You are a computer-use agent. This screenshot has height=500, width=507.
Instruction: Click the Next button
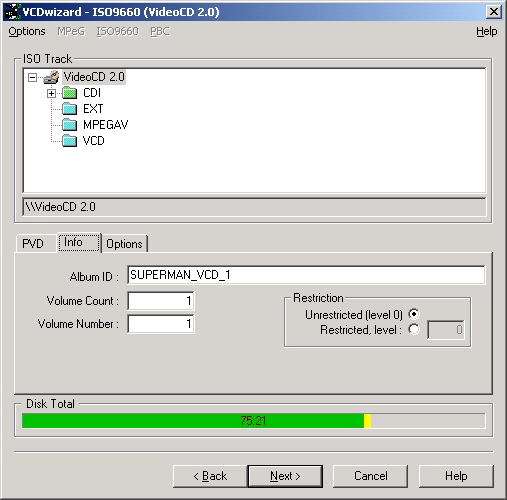(x=285, y=476)
